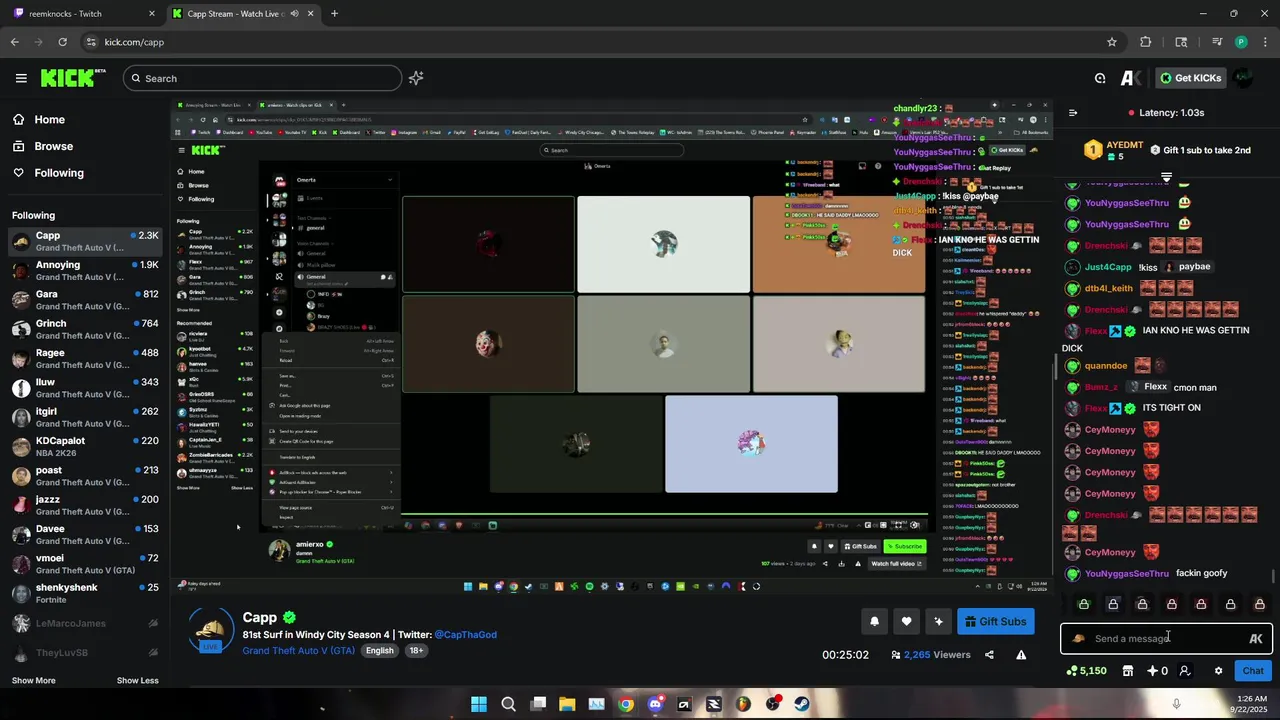Open chat settings gear icon
The width and height of the screenshot is (1280, 720).
[x=1218, y=671]
